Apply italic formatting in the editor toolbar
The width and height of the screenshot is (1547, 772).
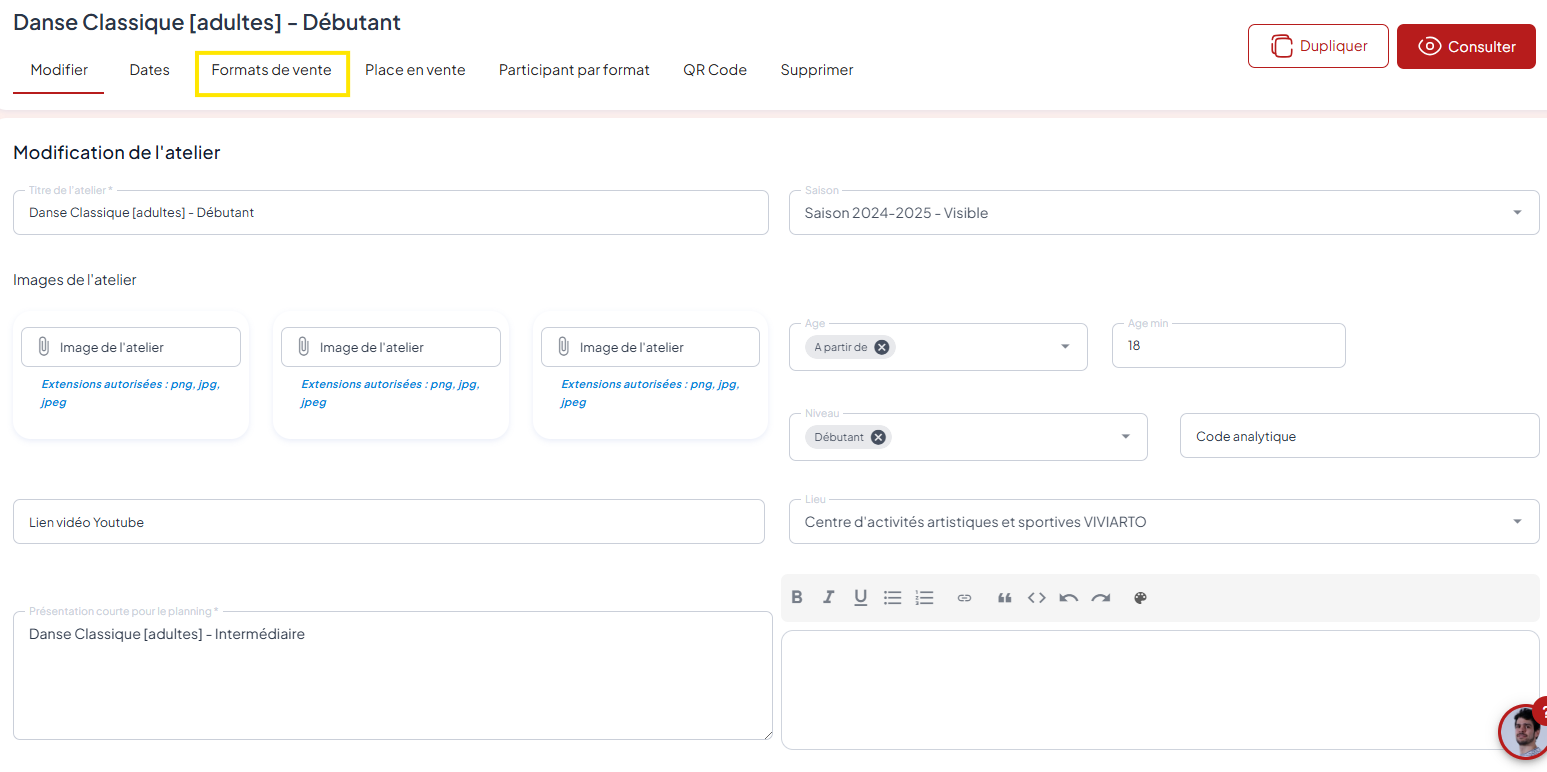click(828, 598)
